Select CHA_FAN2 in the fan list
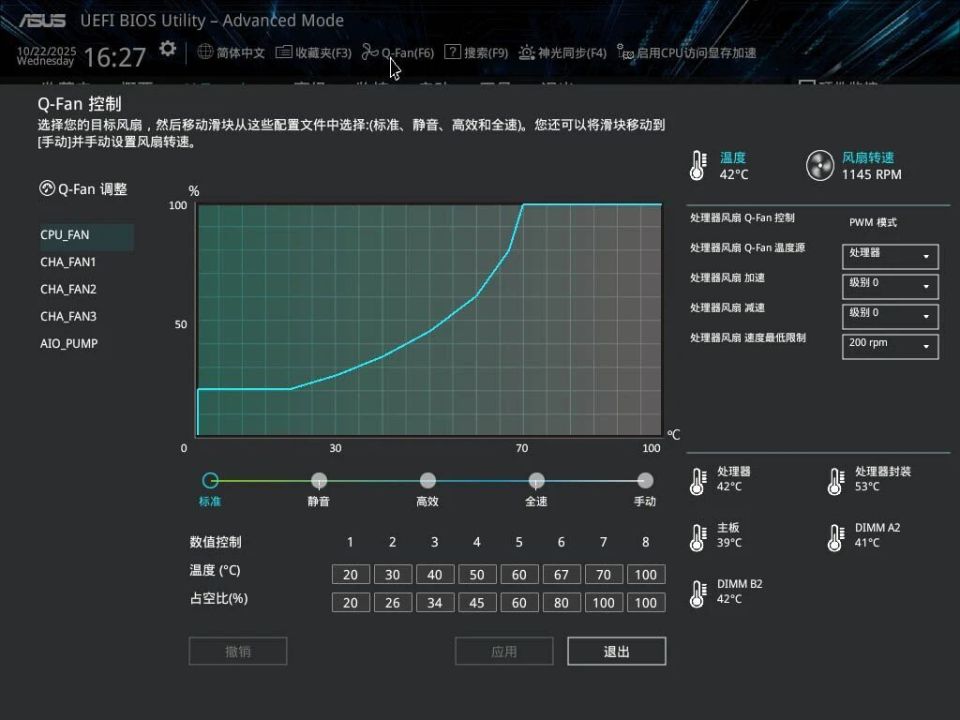This screenshot has width=960, height=720. [x=67, y=289]
